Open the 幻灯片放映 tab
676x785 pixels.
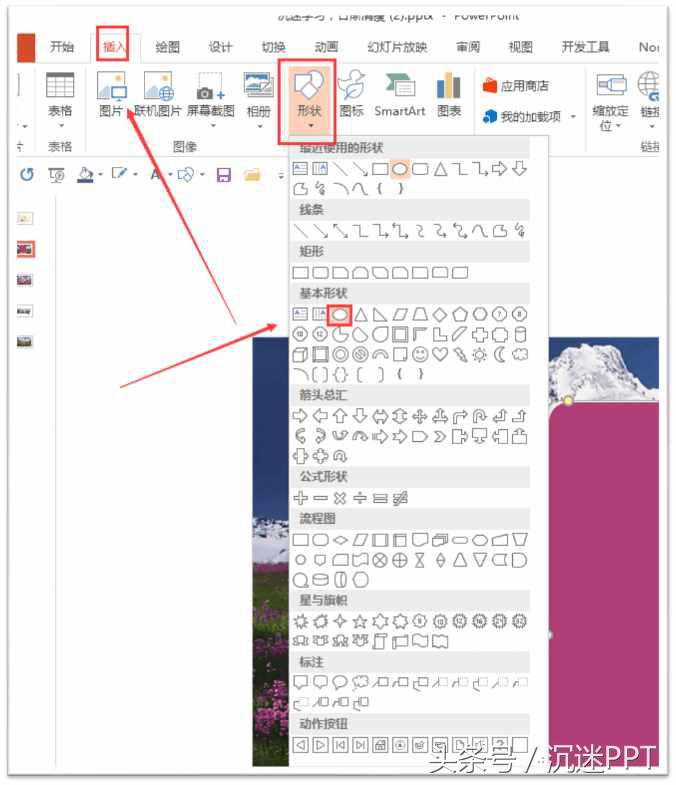click(397, 47)
